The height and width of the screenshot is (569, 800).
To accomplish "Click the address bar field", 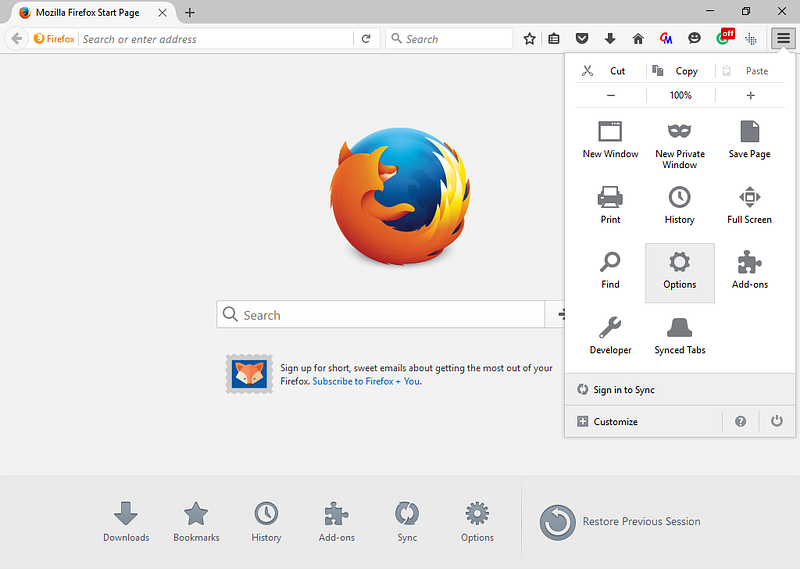I will [x=216, y=39].
